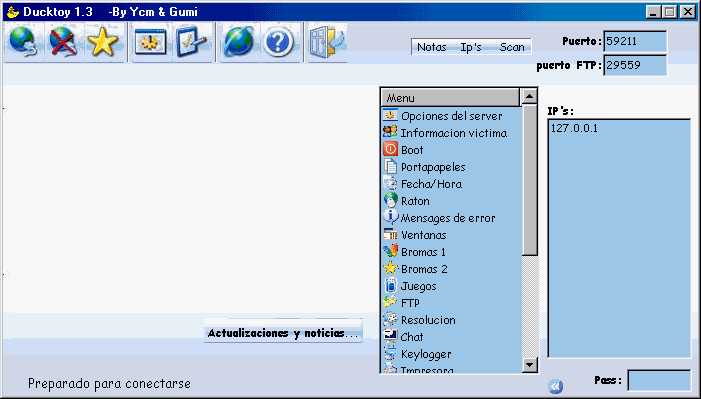Open help with the question mark icon
The width and height of the screenshot is (701, 399).
pos(278,42)
